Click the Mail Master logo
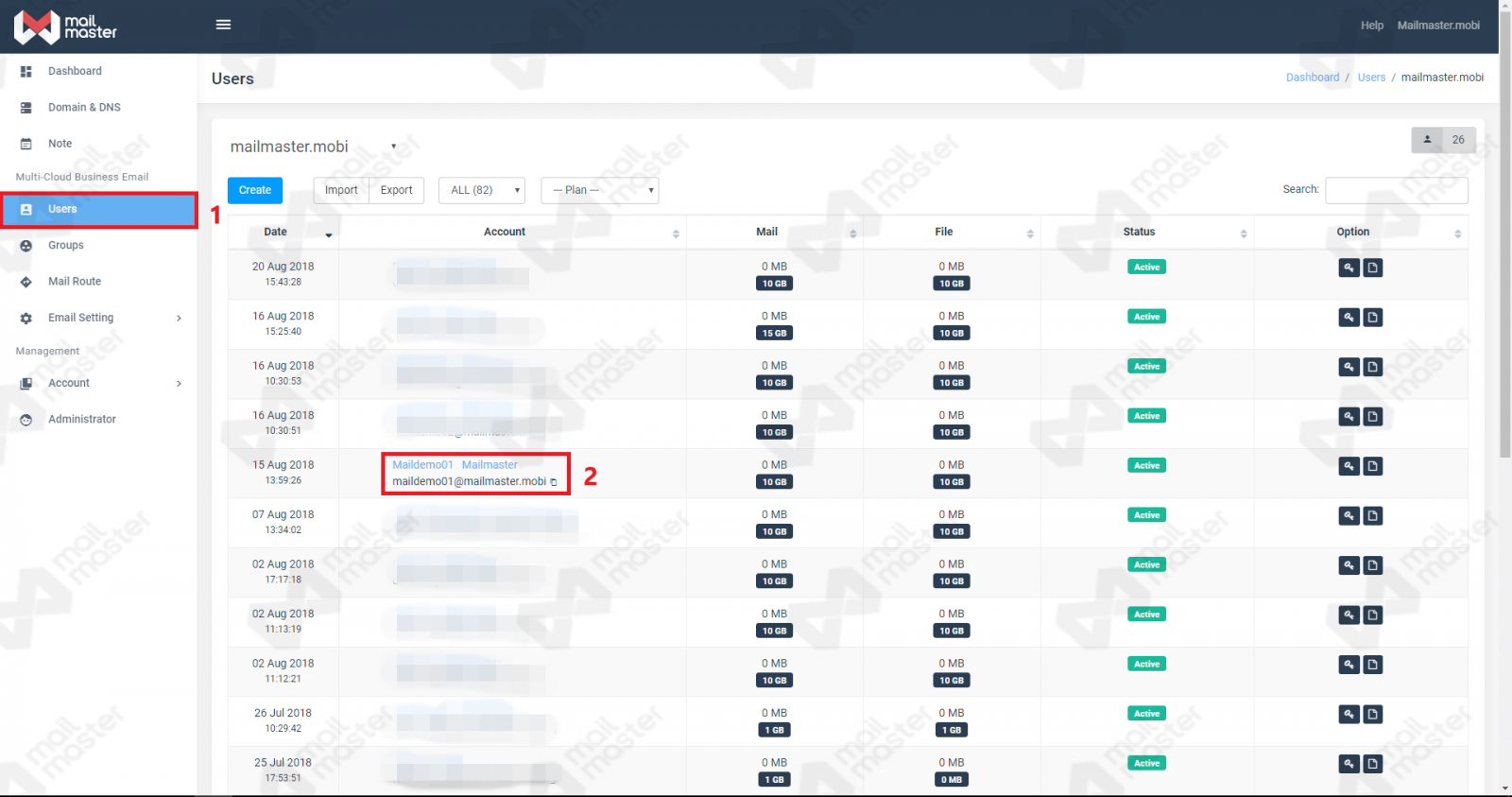Image resolution: width=1512 pixels, height=797 pixels. 65,26
